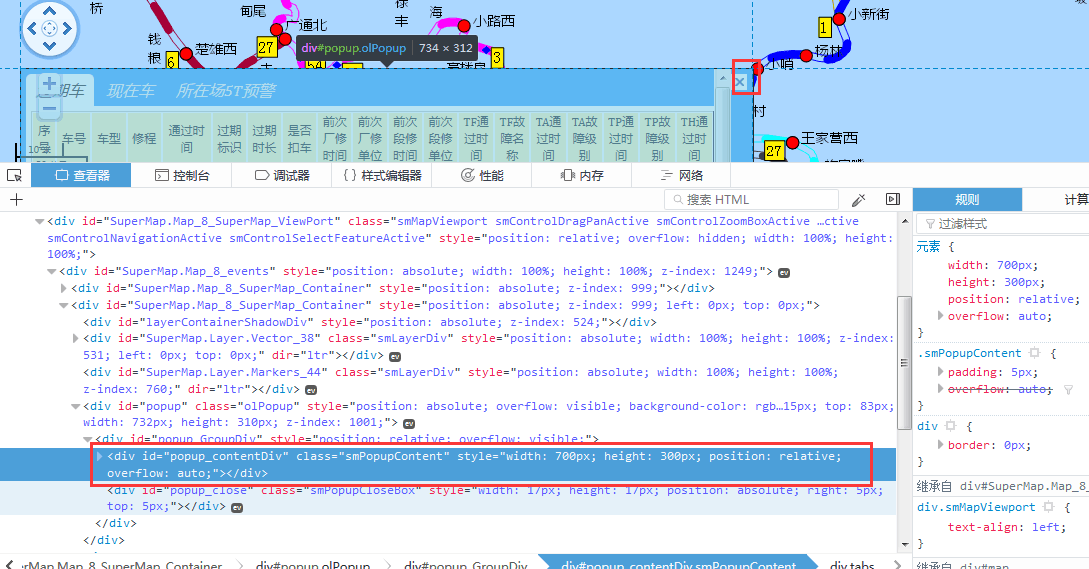1089x569 pixels.
Task: Click the eyedropper icon beside HTML search
Action: tap(858, 200)
